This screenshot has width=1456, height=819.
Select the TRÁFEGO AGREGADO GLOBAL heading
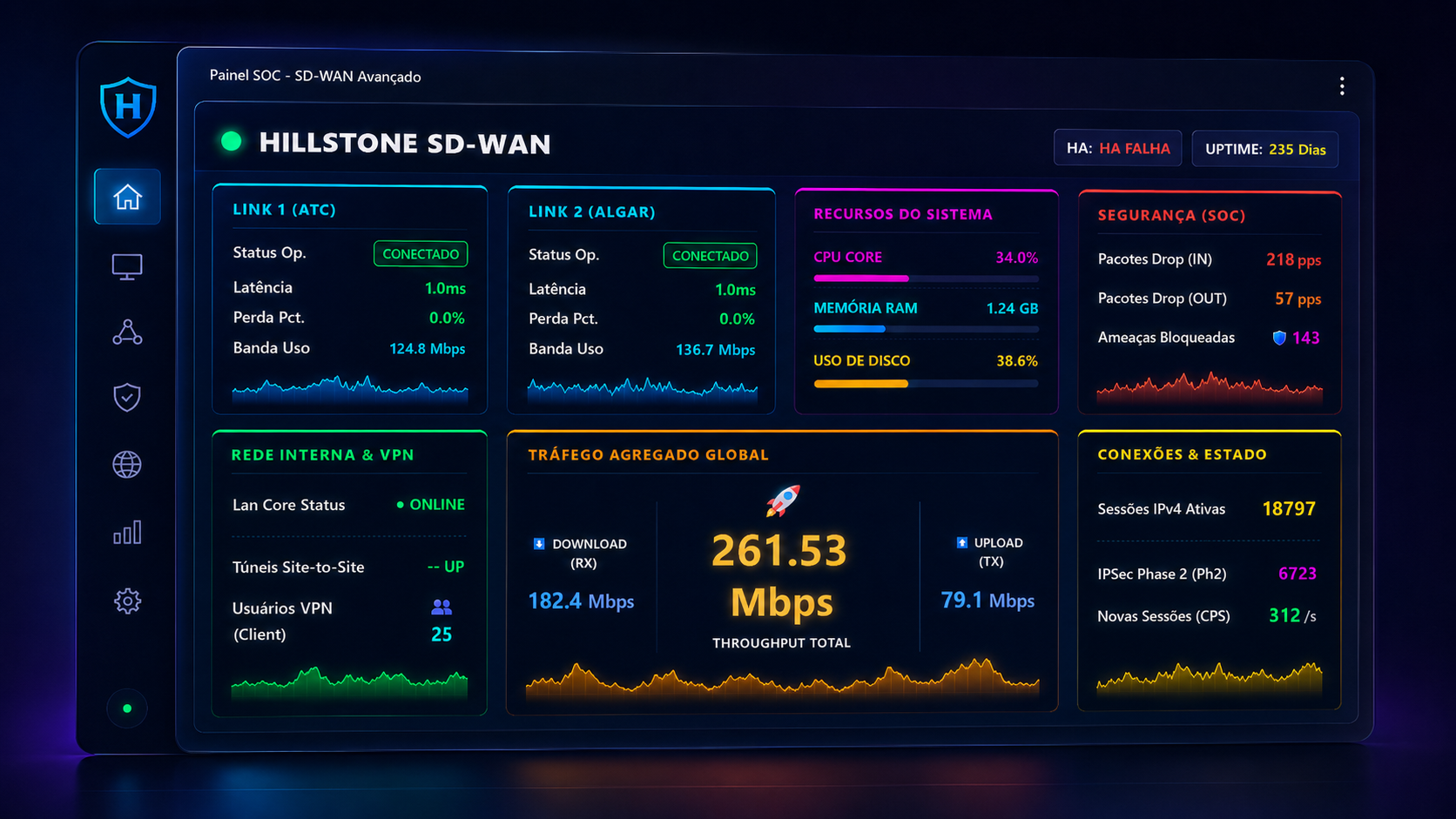649,454
